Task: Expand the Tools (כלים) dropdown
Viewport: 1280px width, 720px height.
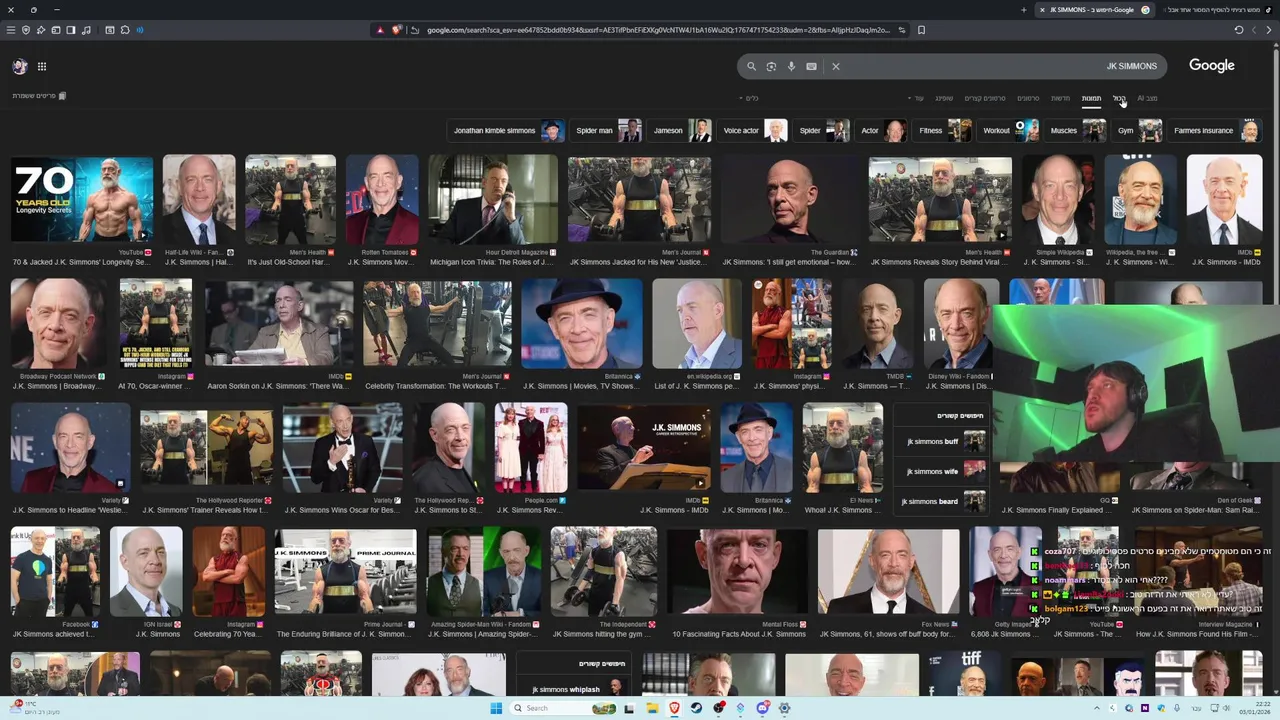Action: [x=749, y=98]
